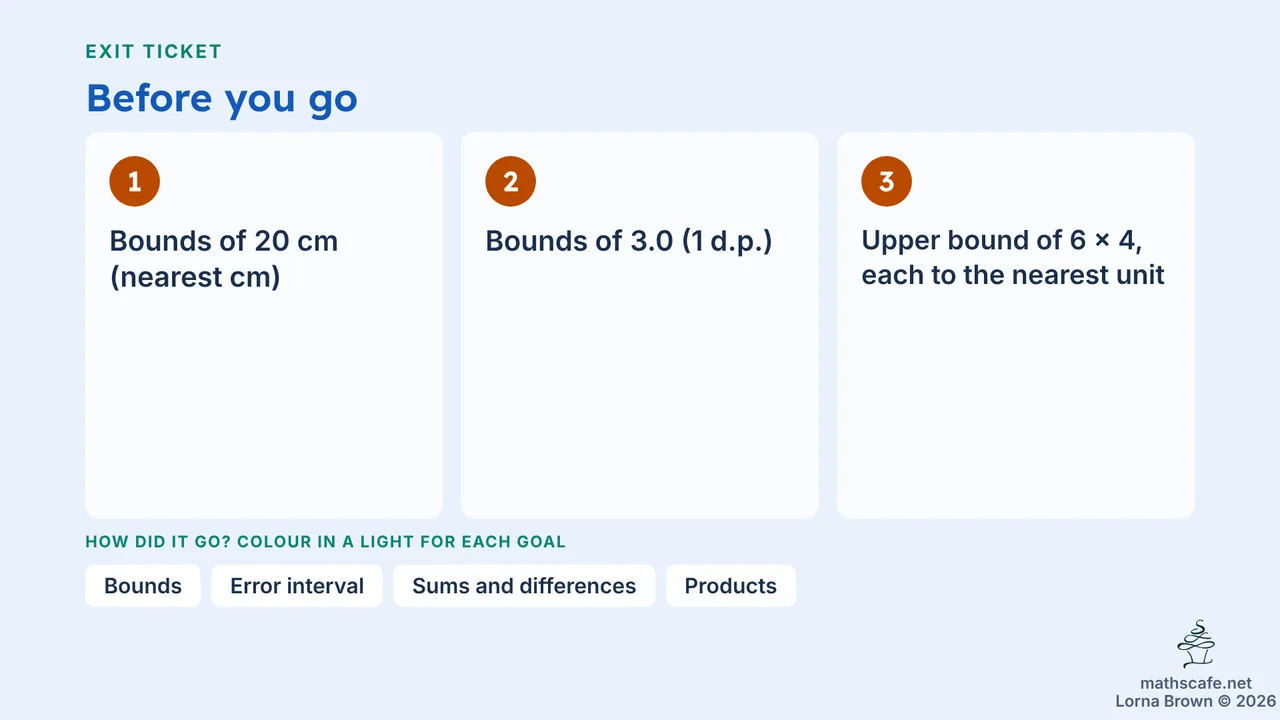Select the Sums and differences chip
1280x720 pixels.
coord(524,586)
